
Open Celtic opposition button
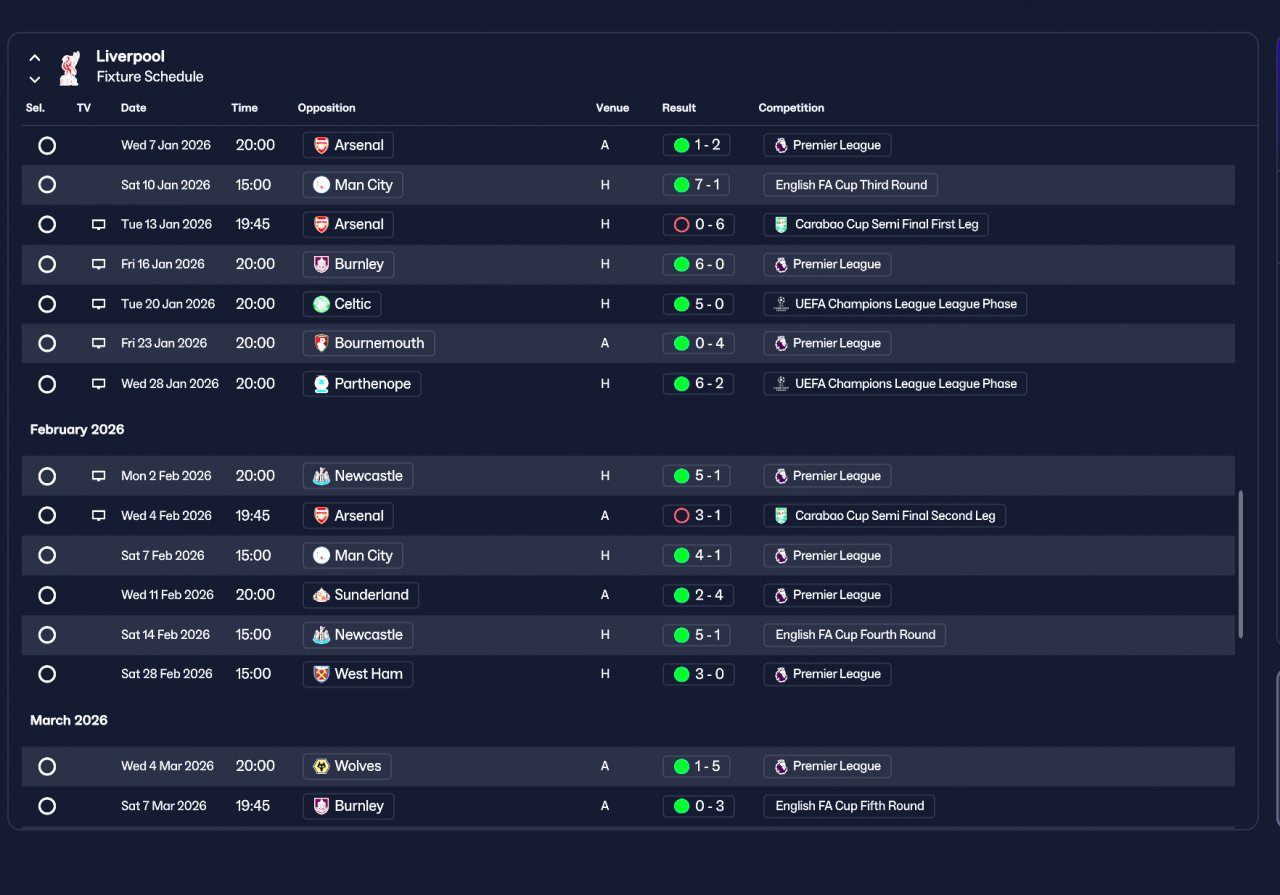coord(342,304)
